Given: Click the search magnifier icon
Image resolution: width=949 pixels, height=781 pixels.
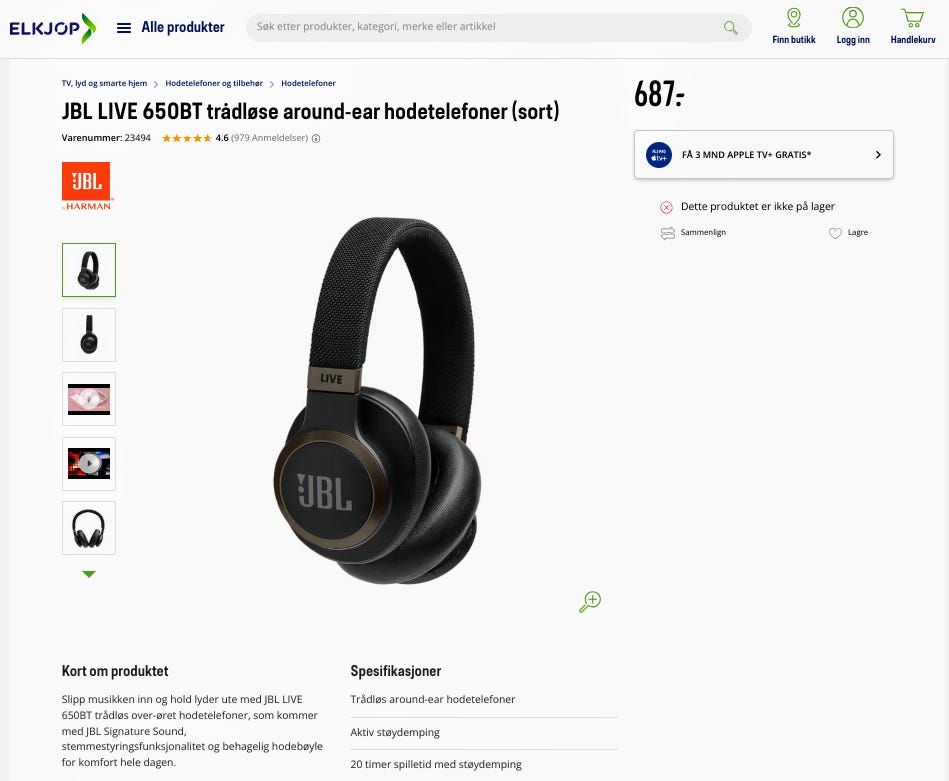Looking at the screenshot, I should (x=731, y=27).
